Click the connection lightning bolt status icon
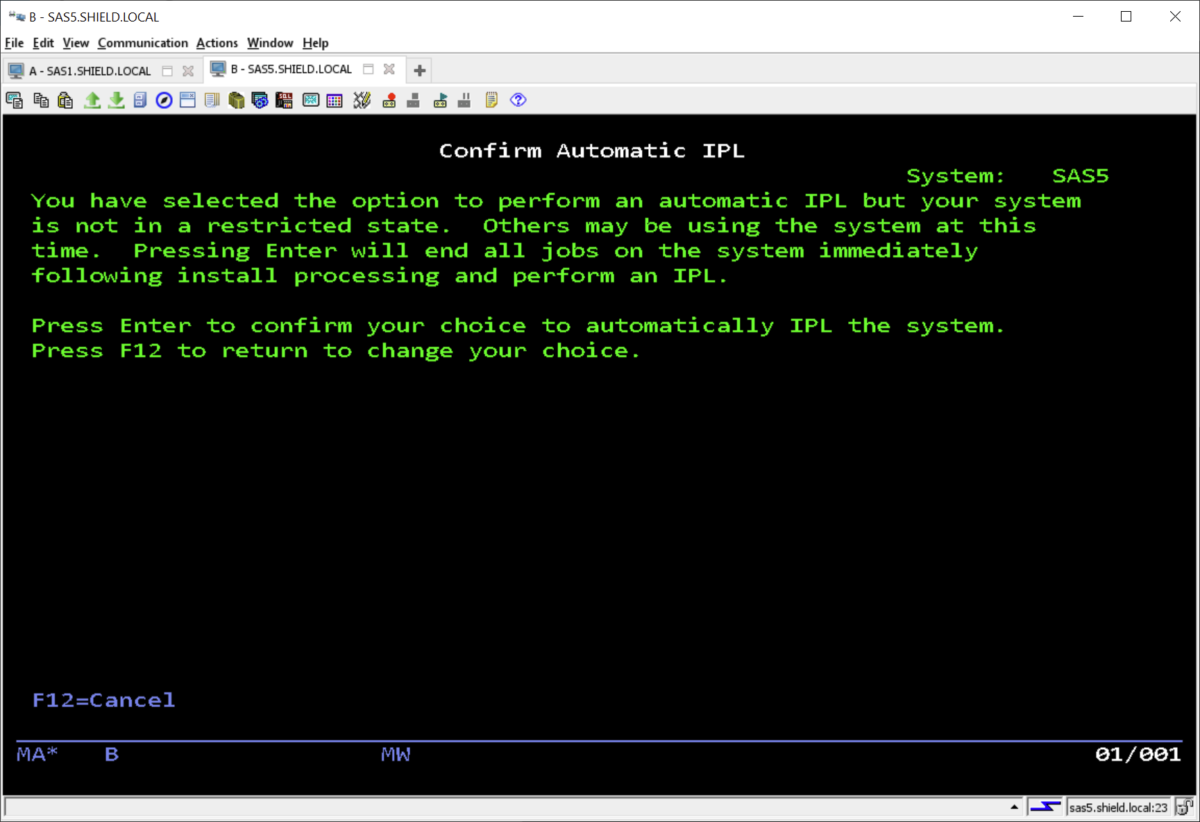This screenshot has width=1200, height=822. (x=1045, y=807)
